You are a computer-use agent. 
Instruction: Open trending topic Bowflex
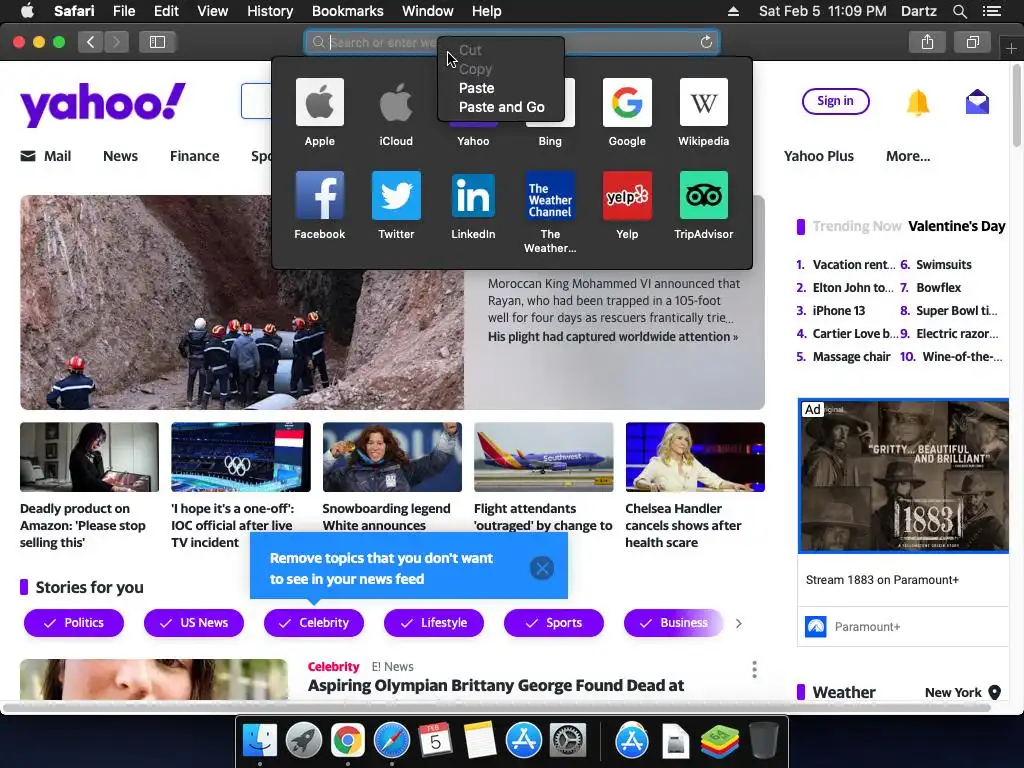coord(938,288)
